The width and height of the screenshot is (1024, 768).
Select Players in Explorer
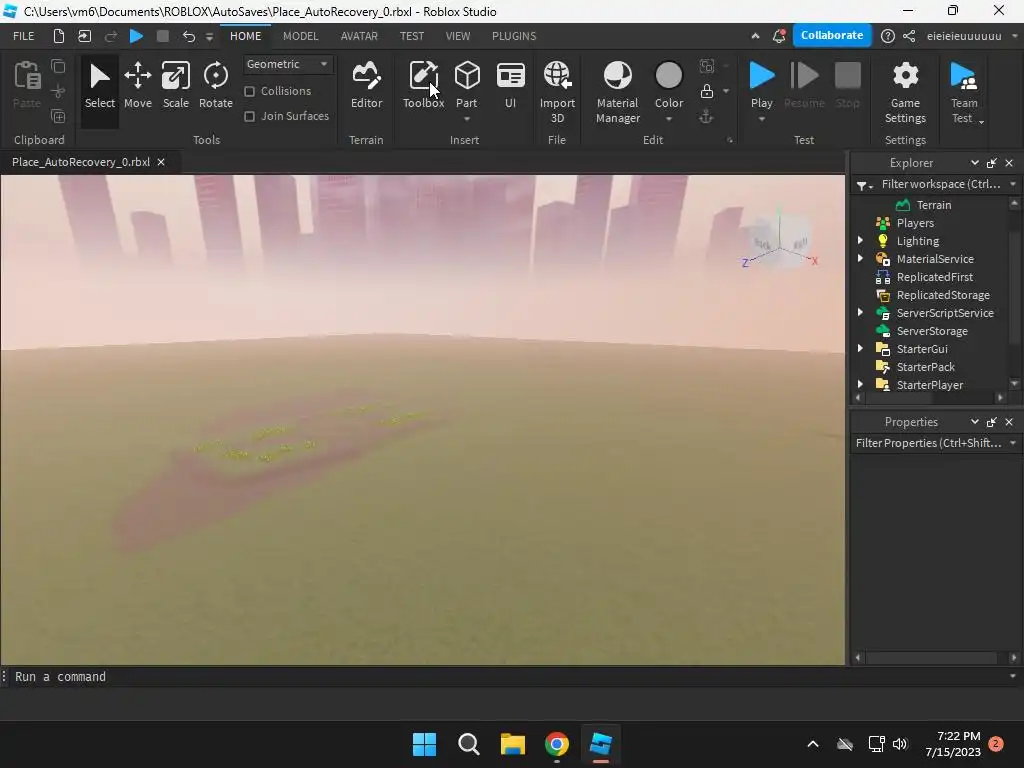point(915,223)
